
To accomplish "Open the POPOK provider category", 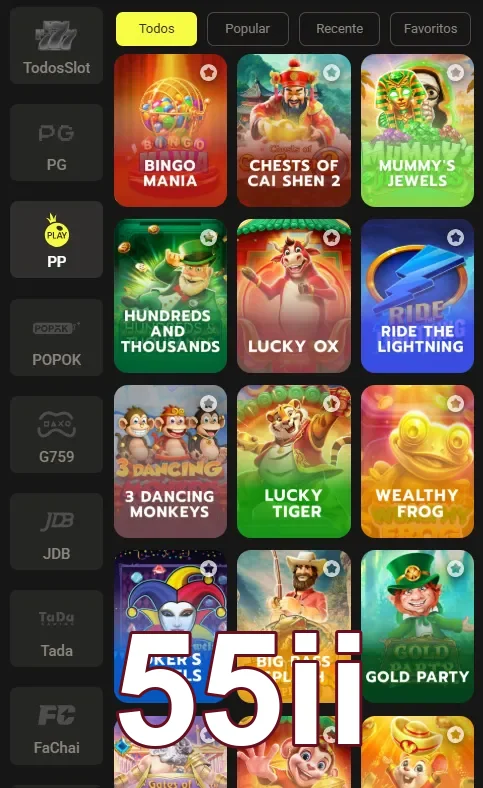I will click(x=56, y=337).
